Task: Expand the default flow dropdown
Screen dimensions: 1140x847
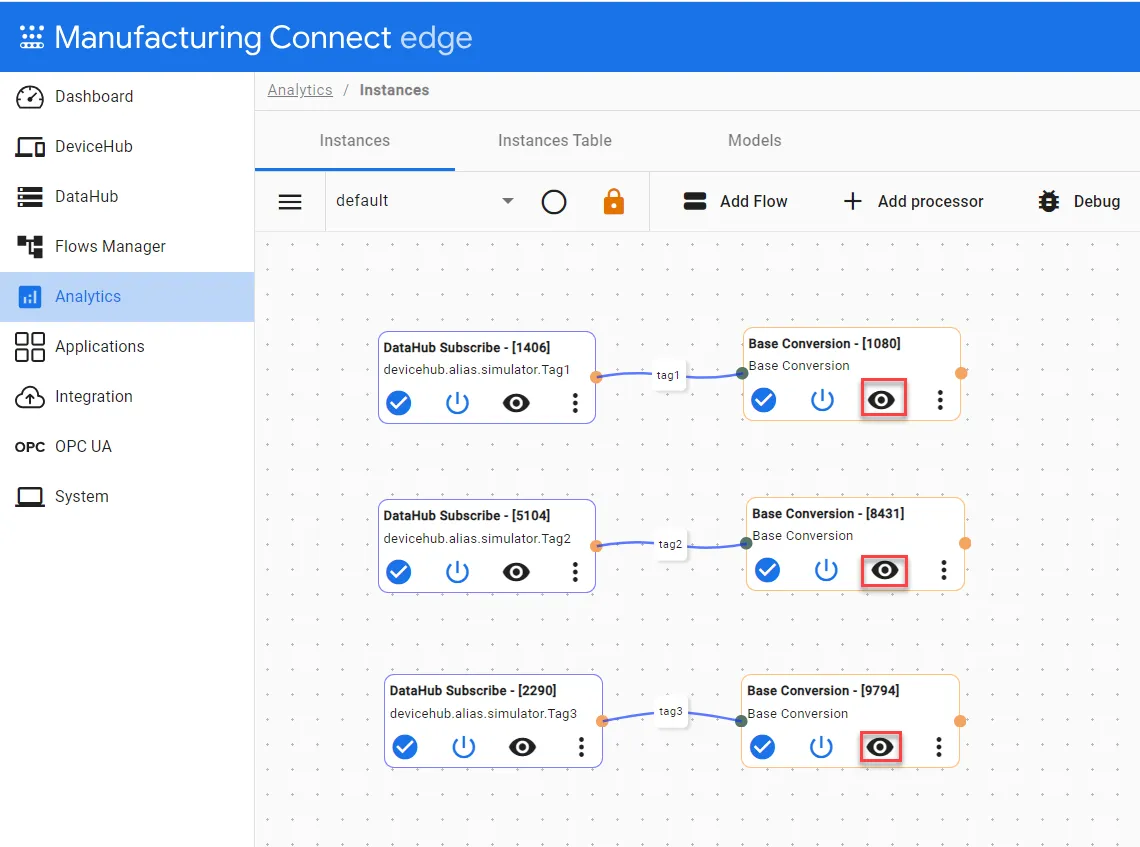Action: pos(425,201)
